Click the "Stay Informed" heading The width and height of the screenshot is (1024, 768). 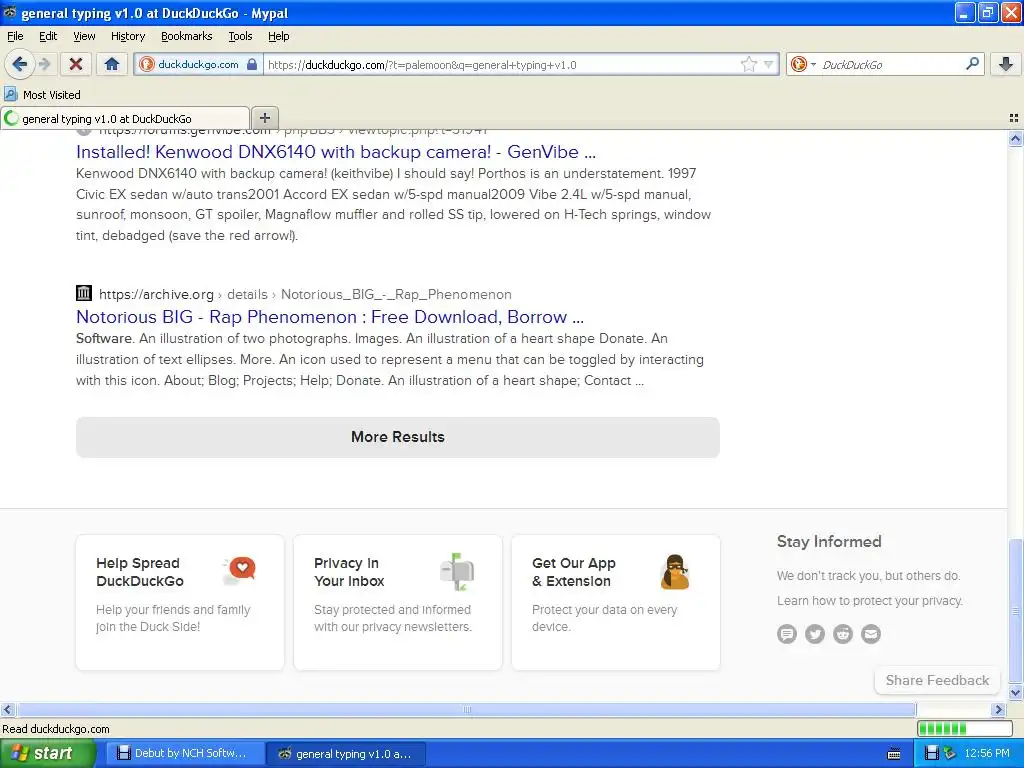pos(829,541)
